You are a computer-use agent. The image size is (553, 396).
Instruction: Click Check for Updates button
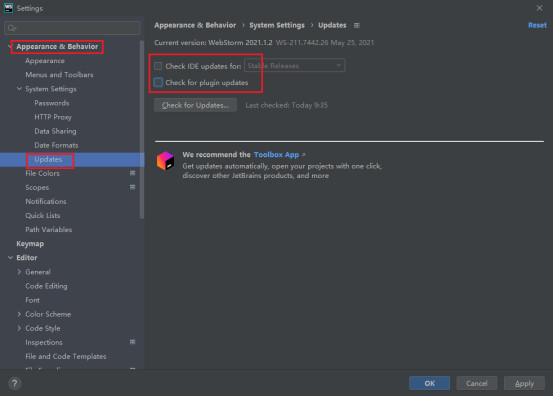[x=195, y=105]
